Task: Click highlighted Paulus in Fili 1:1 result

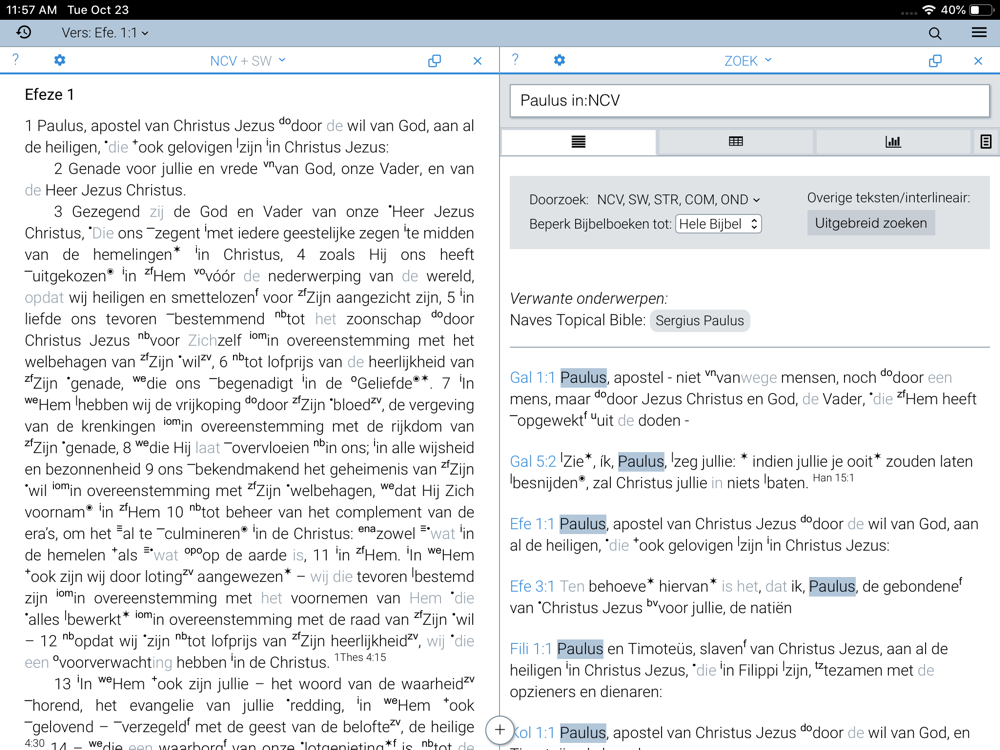Action: tap(580, 649)
